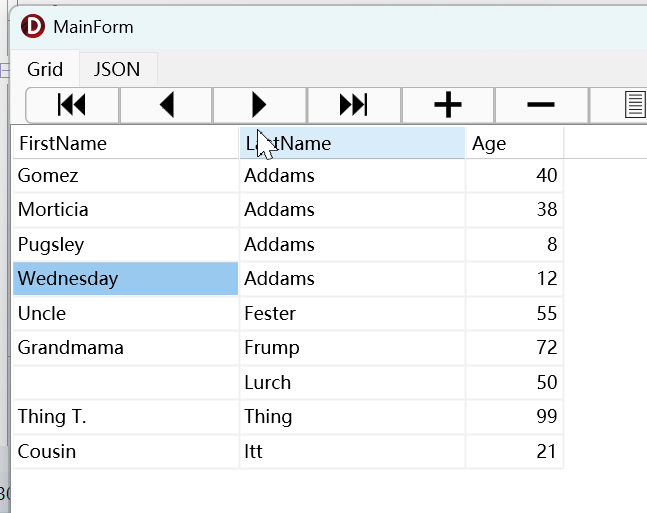
Task: Sort by FirstName column header
Action: point(125,143)
